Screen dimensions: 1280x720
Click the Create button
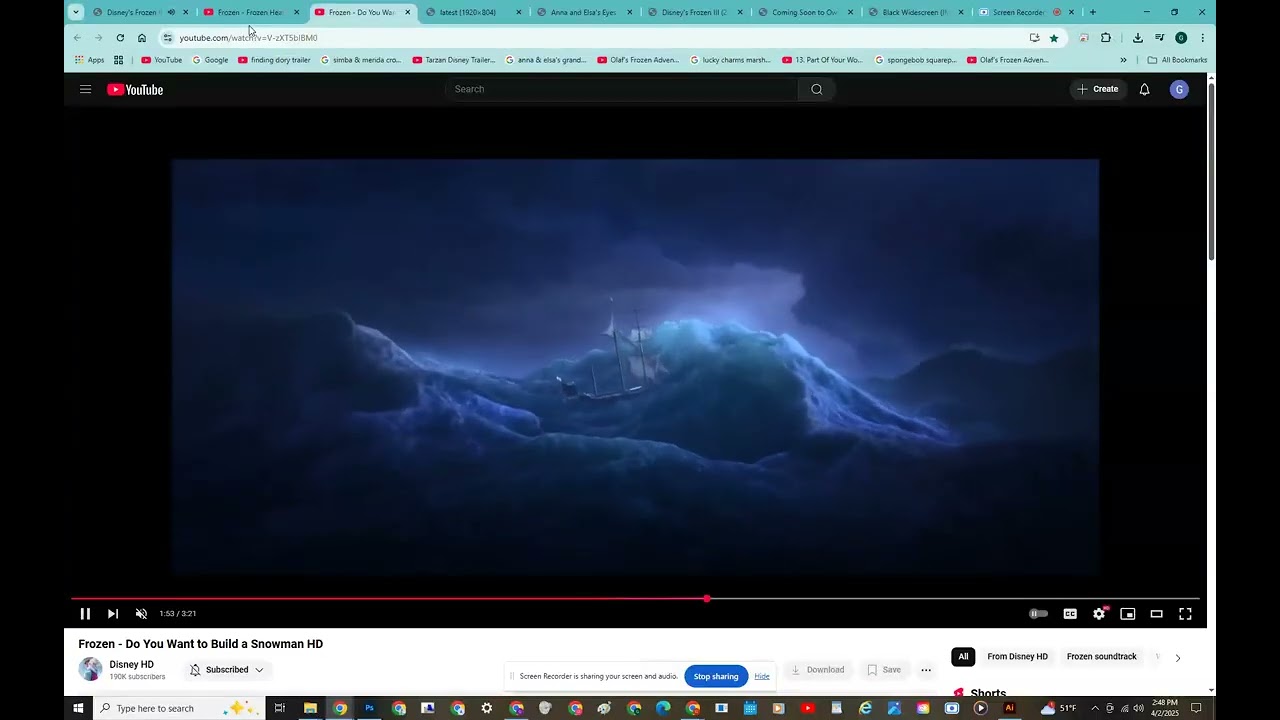1098,89
